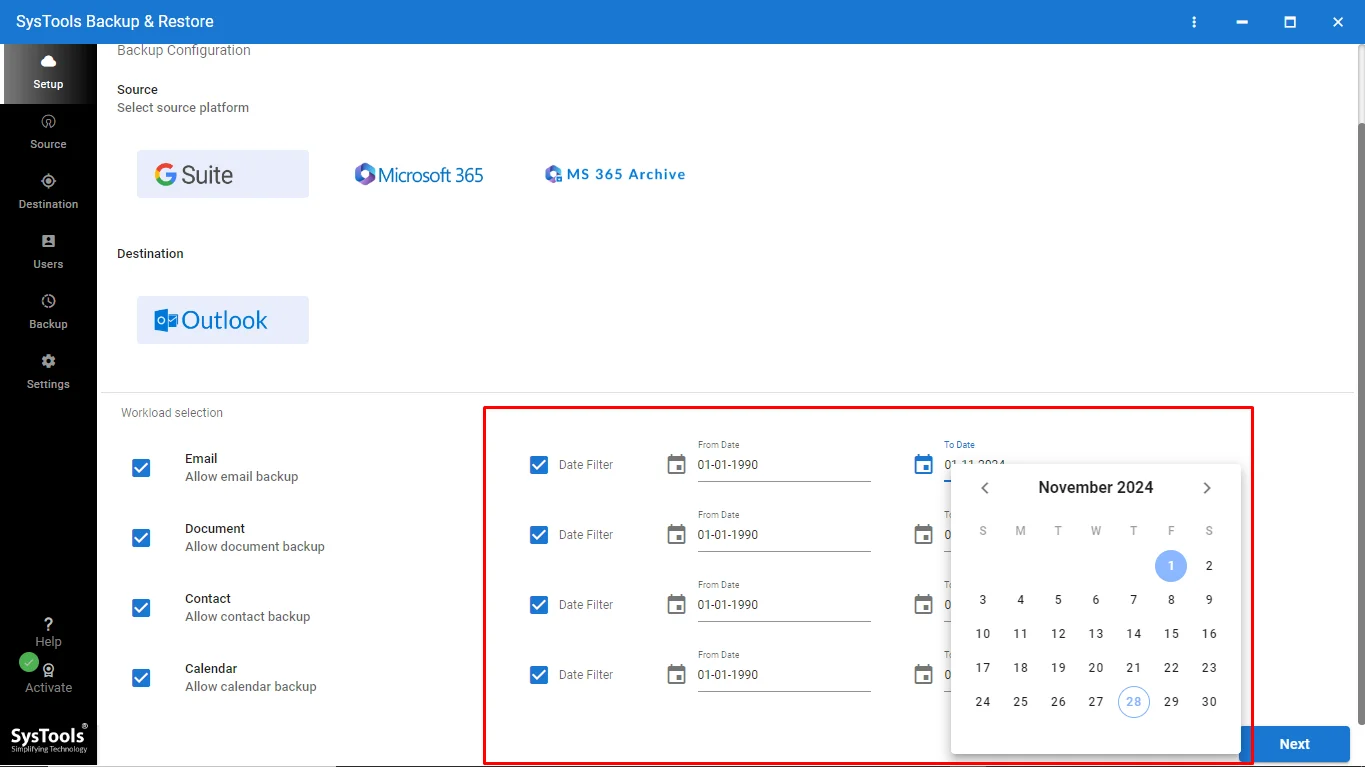This screenshot has width=1365, height=767.
Task: Click Contact To Date calendar icon
Action: point(924,604)
